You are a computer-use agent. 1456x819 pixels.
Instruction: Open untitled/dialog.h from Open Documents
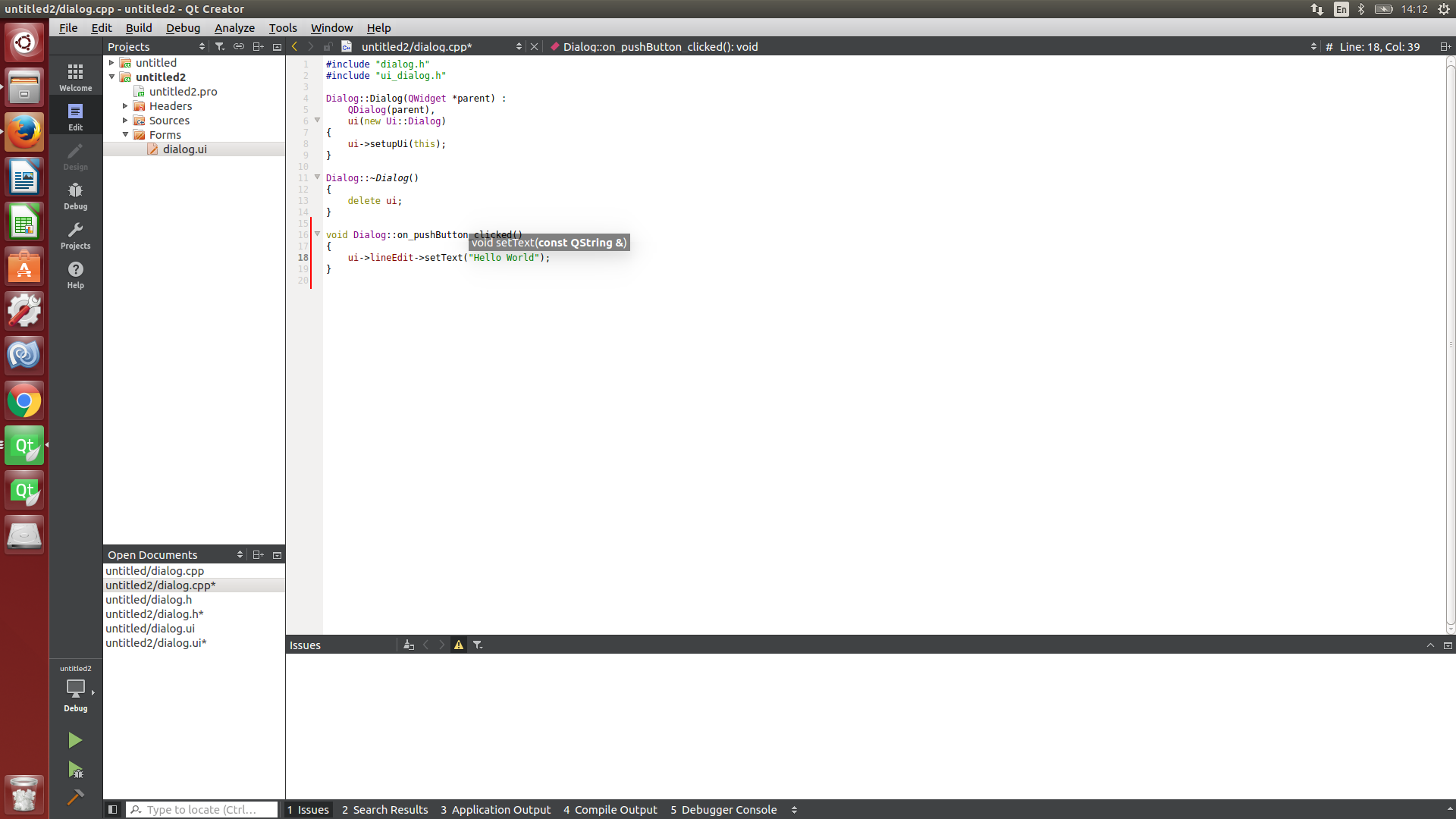pos(149,599)
